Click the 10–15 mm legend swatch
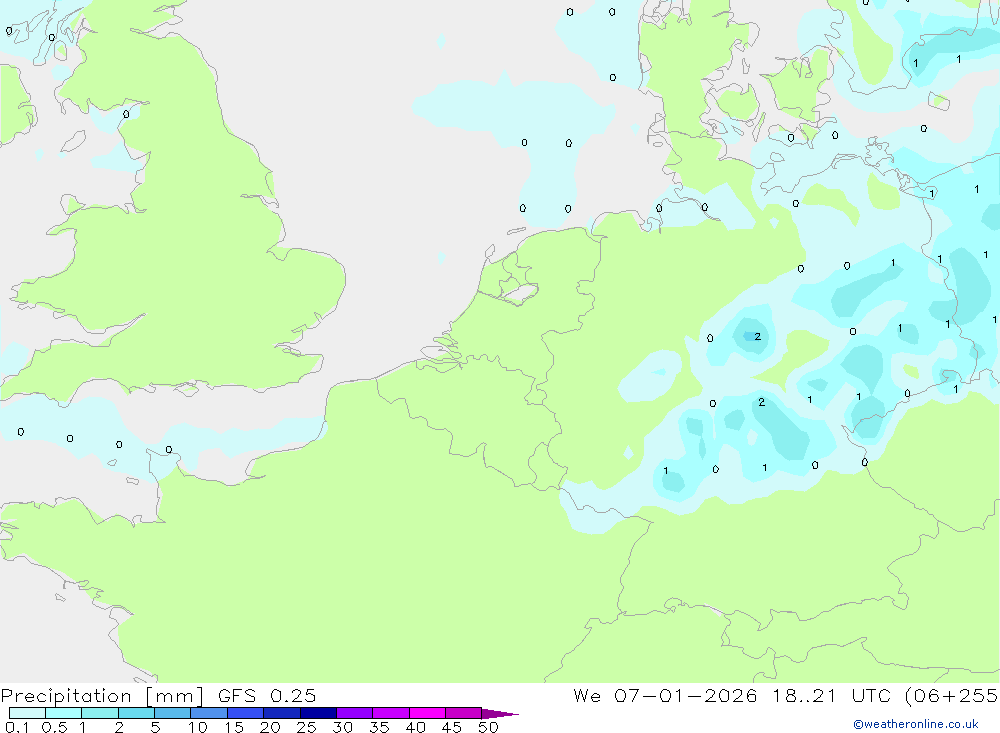Image resolution: width=1000 pixels, height=733 pixels. [209, 713]
